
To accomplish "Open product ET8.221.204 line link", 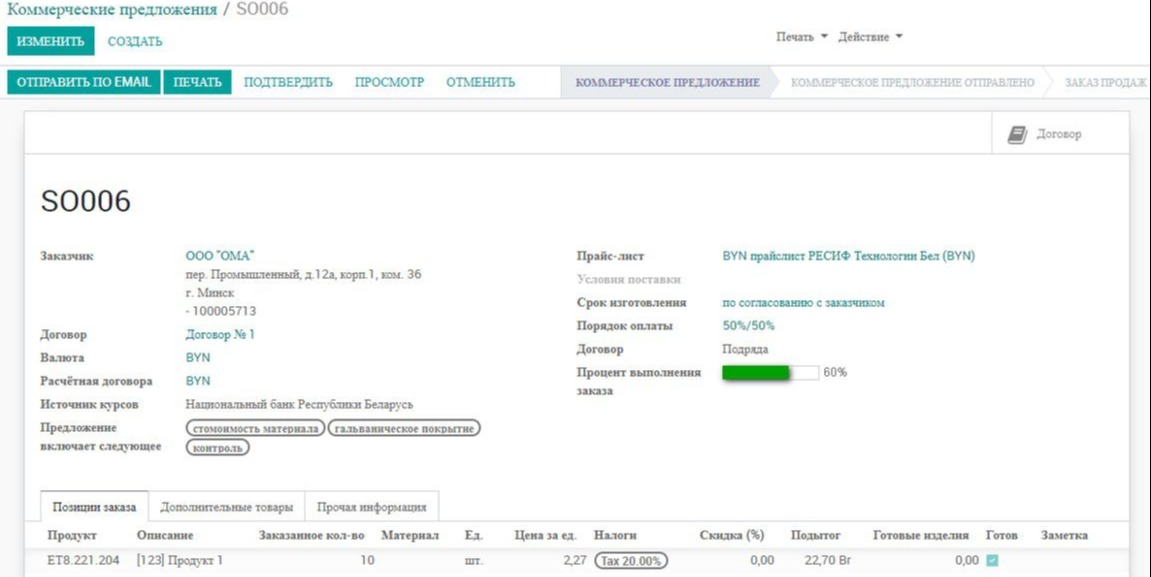I will pyautogui.click(x=80, y=560).
